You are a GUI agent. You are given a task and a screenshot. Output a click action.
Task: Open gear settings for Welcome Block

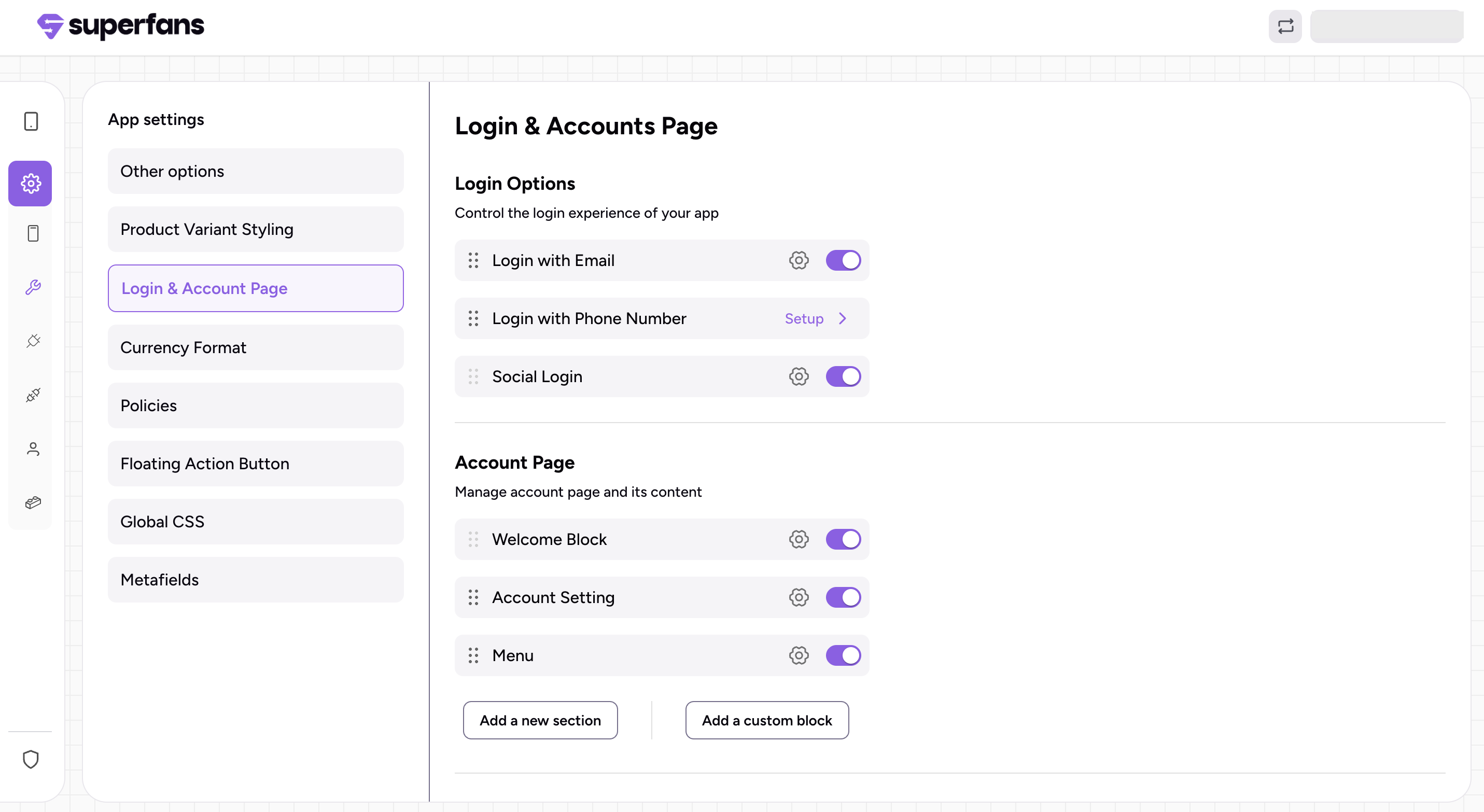799,540
